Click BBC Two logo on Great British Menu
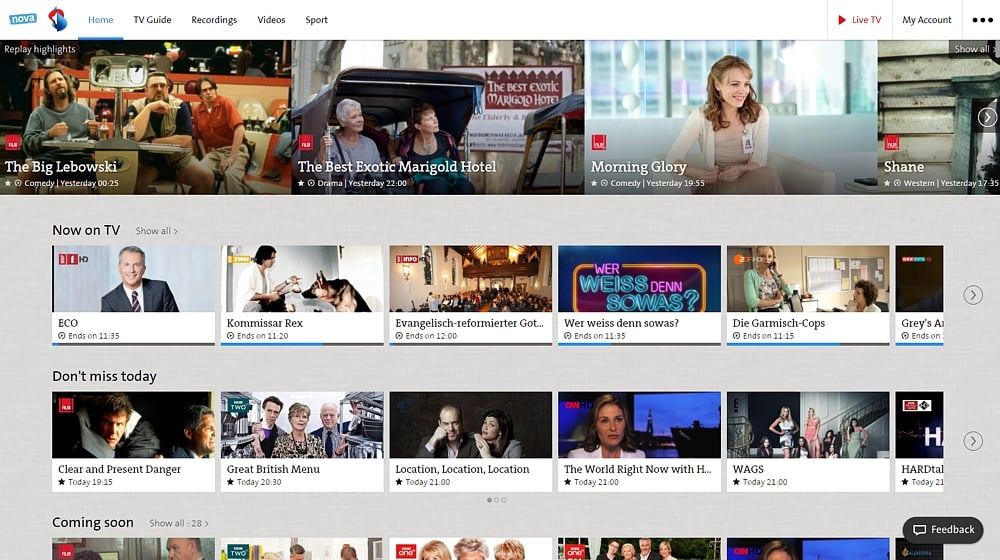The height and width of the screenshot is (560, 1000). coord(239,406)
